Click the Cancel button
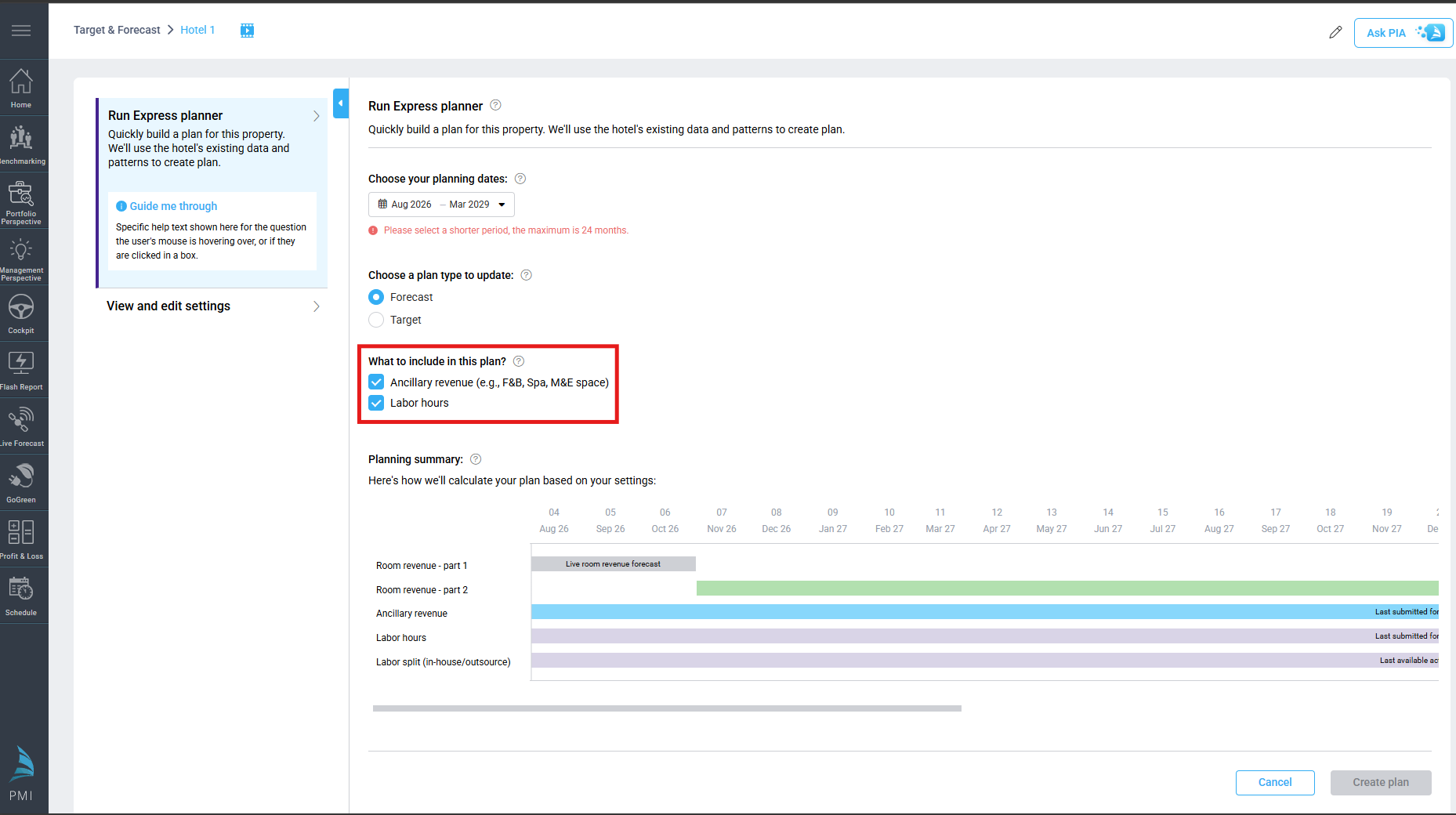The height and width of the screenshot is (815, 1456). coord(1275,782)
